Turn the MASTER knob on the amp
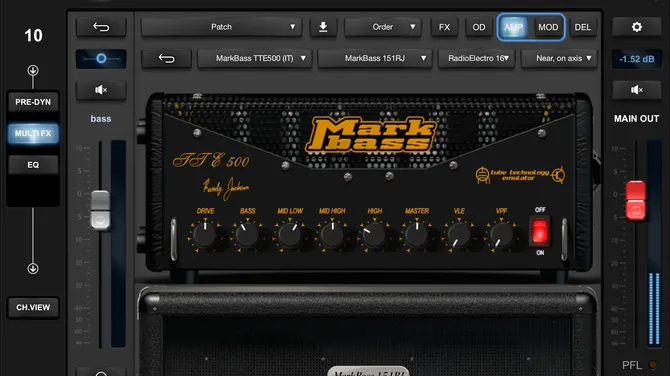The height and width of the screenshot is (376, 670). 417,235
